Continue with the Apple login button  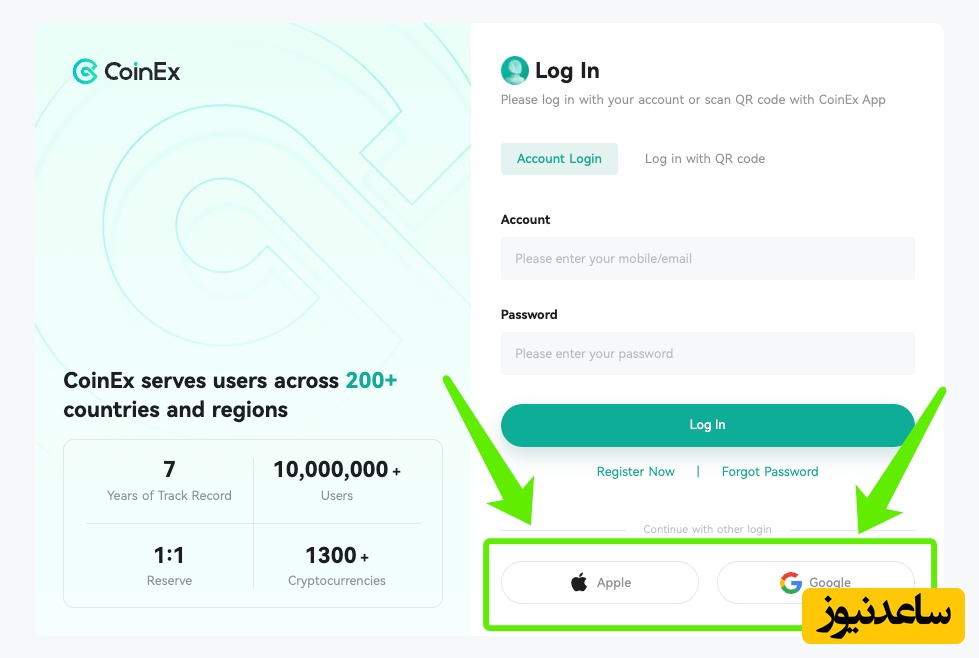[x=599, y=582]
